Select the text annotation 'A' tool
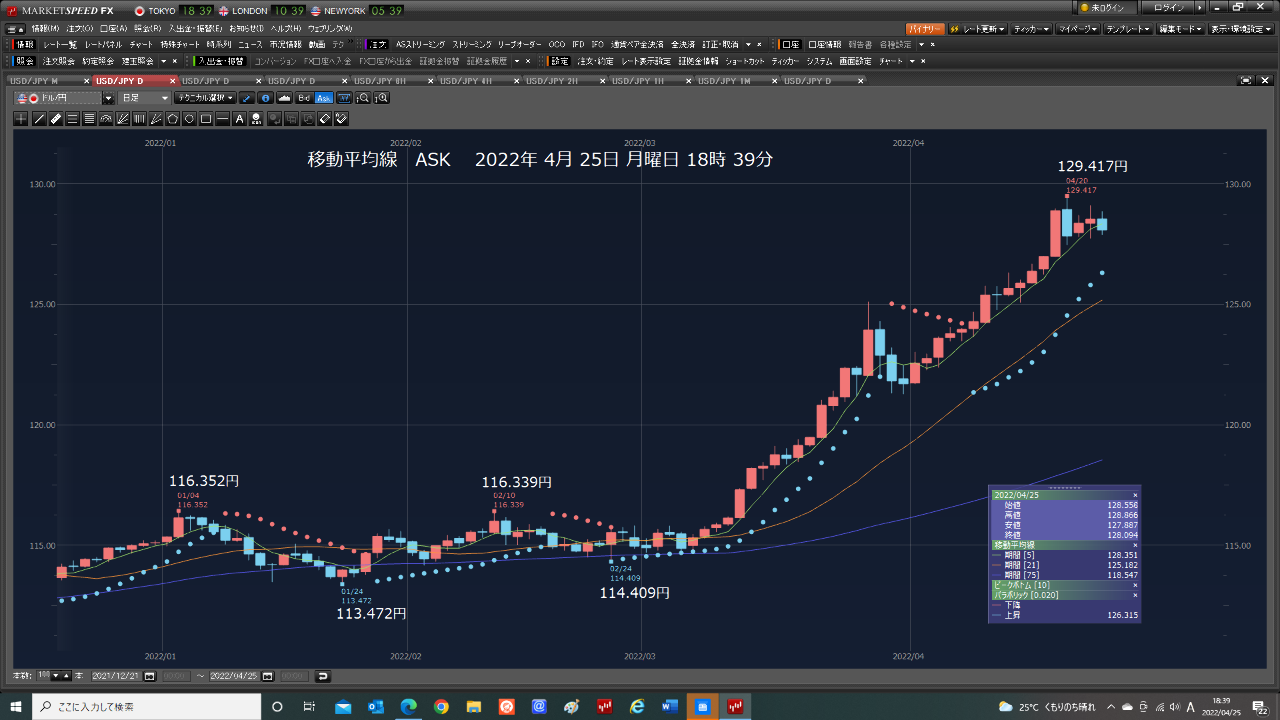This screenshot has height=720, width=1280. tap(239, 119)
